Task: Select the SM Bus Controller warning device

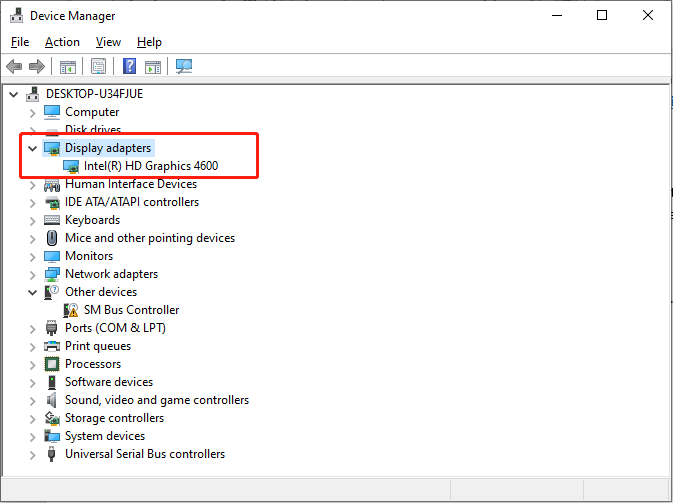Action: click(x=131, y=310)
